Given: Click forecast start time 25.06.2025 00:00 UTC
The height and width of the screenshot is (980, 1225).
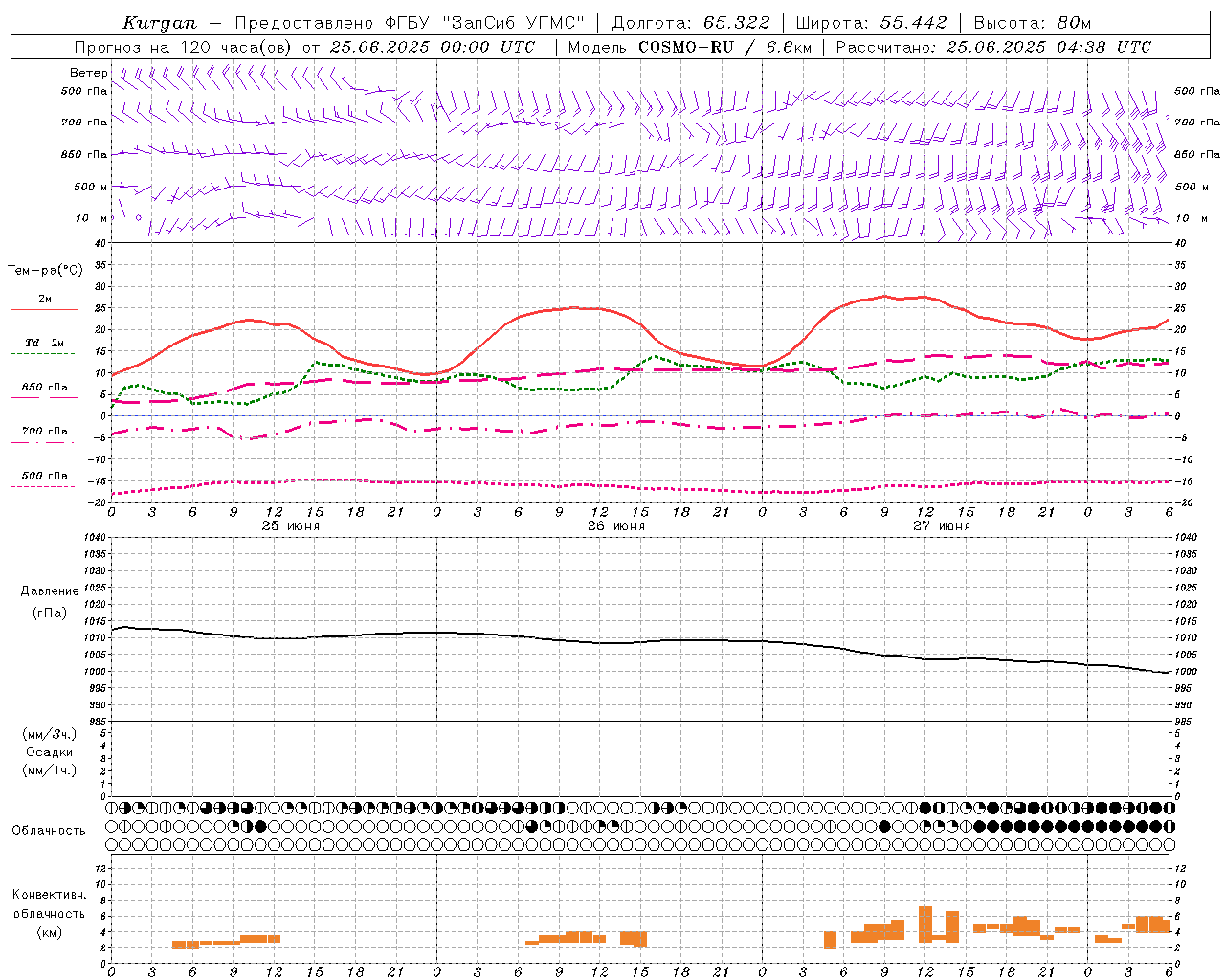Looking at the screenshot, I should (x=432, y=47).
